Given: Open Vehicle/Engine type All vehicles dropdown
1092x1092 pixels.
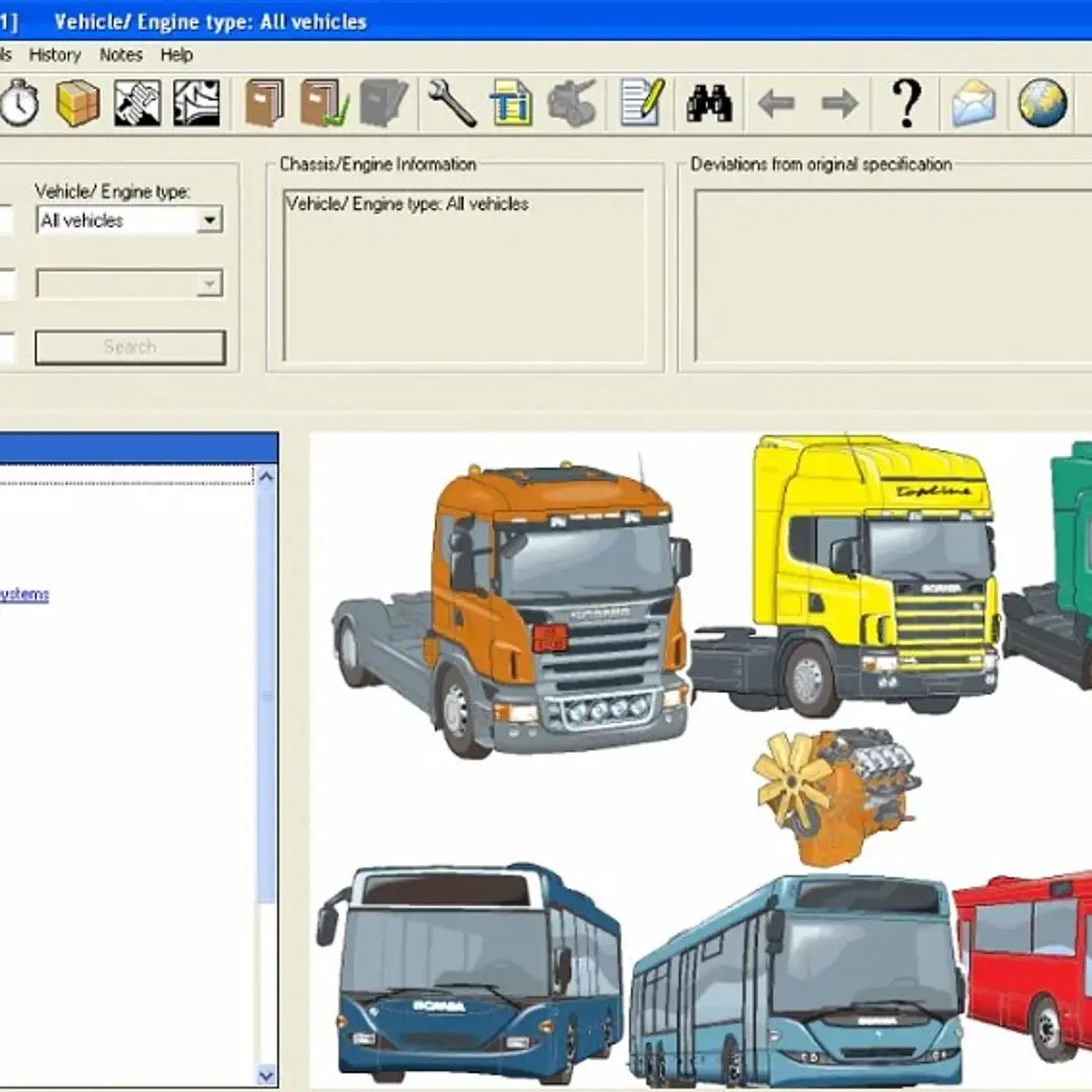Looking at the screenshot, I should 129,220.
